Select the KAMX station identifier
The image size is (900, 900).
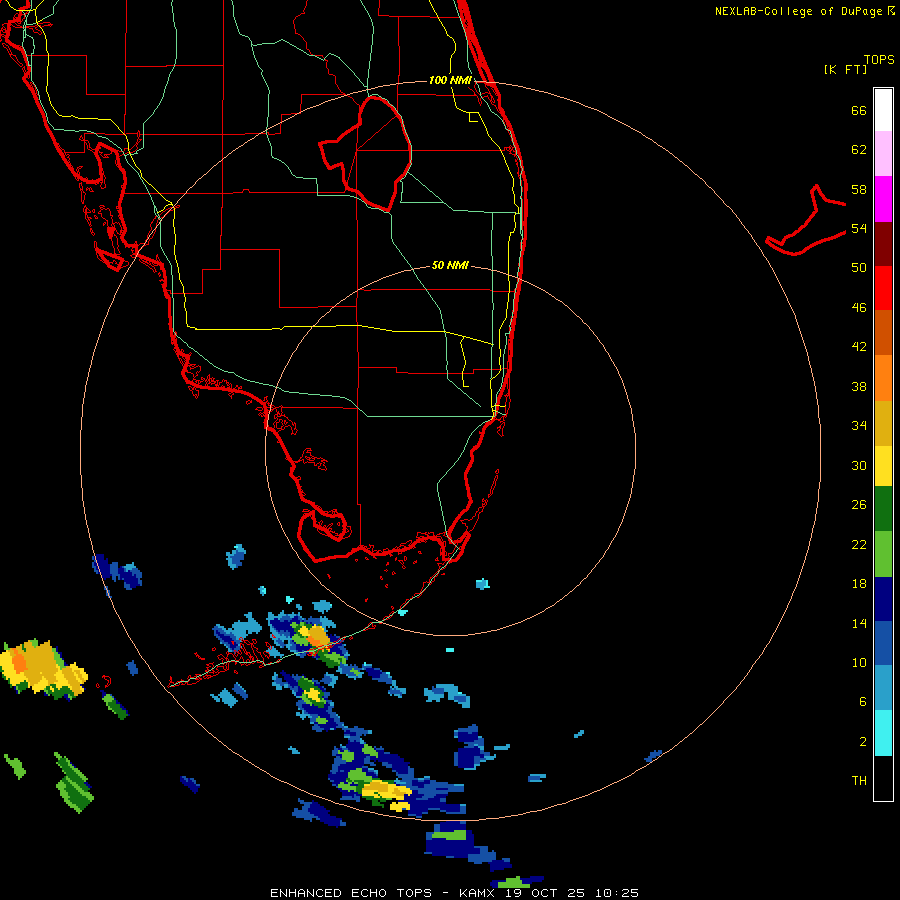[476, 893]
